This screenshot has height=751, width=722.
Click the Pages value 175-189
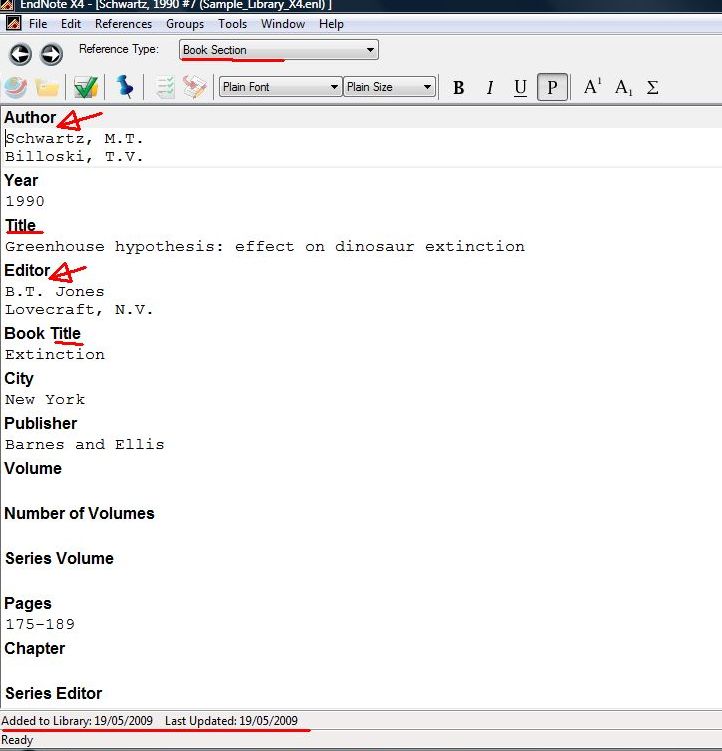click(x=40, y=624)
